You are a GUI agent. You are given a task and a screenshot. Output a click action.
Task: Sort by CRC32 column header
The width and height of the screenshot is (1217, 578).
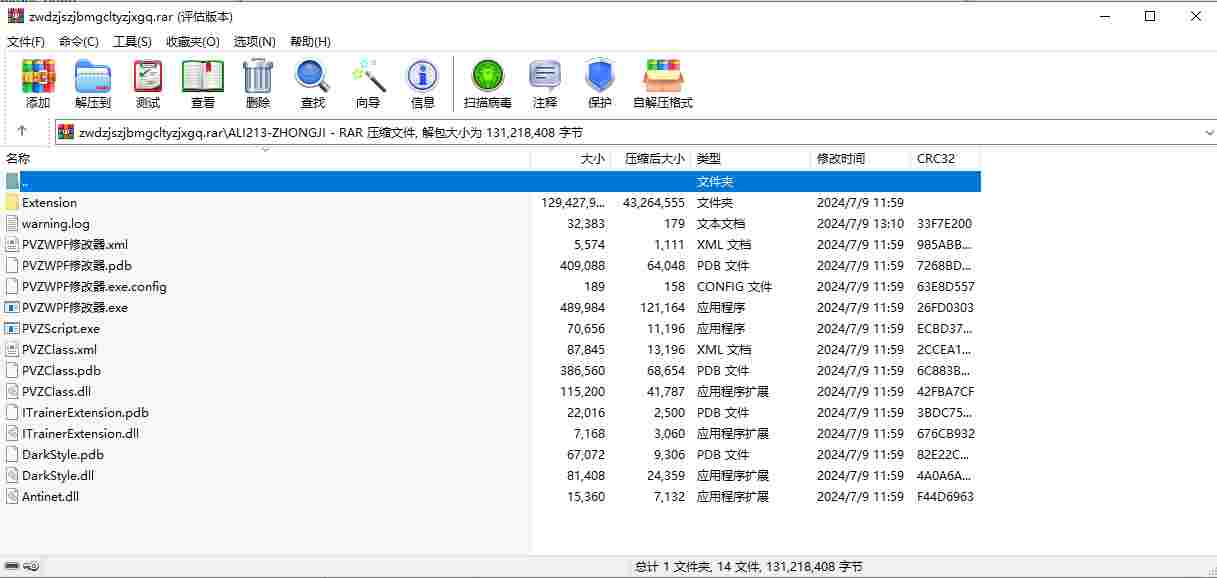[945, 158]
